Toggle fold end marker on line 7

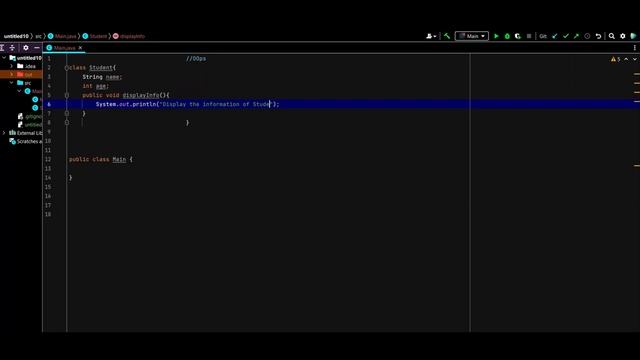pos(67,113)
